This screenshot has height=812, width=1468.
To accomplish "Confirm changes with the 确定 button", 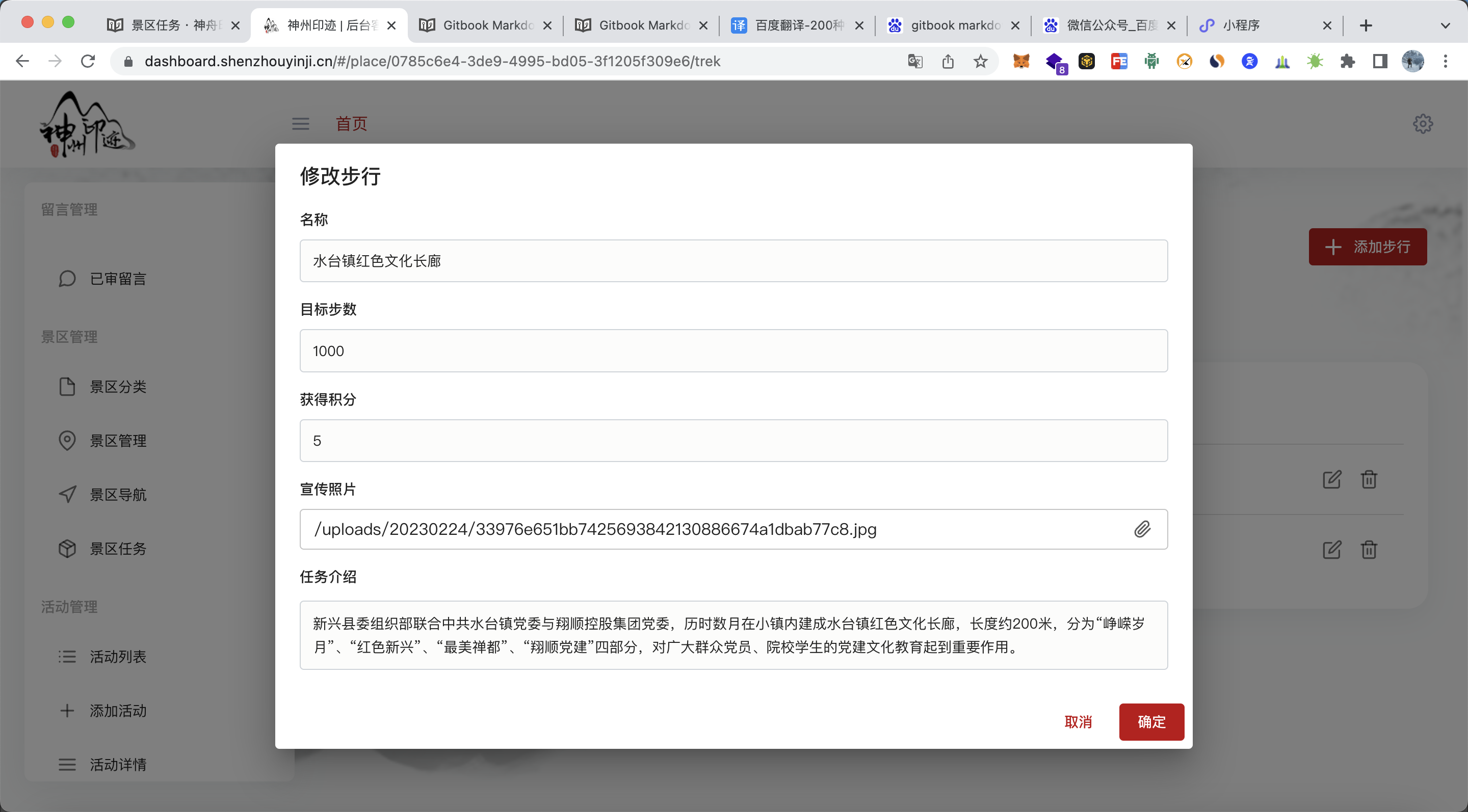I will pos(1150,721).
